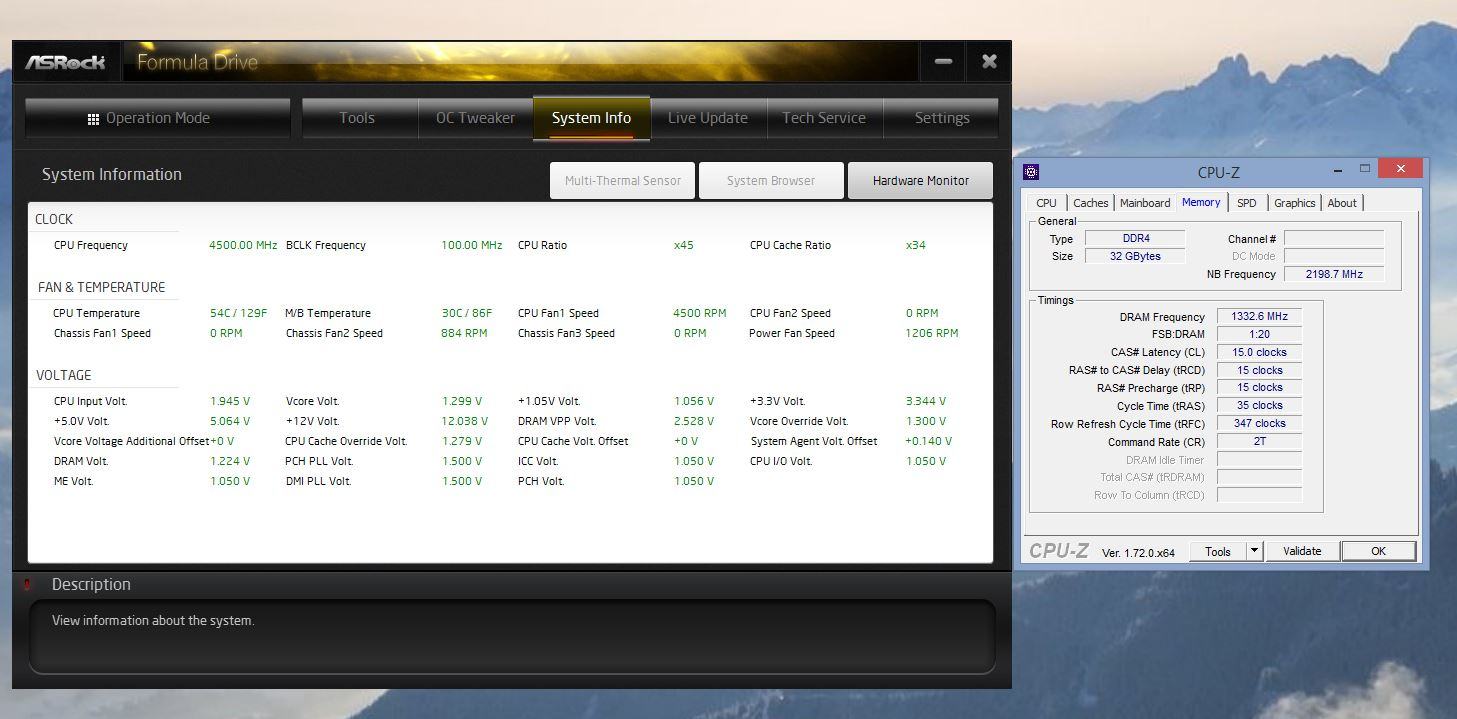Screen dimensions: 1457x719
Task: Select the Memory tab in CPU-Z
Action: click(1201, 202)
